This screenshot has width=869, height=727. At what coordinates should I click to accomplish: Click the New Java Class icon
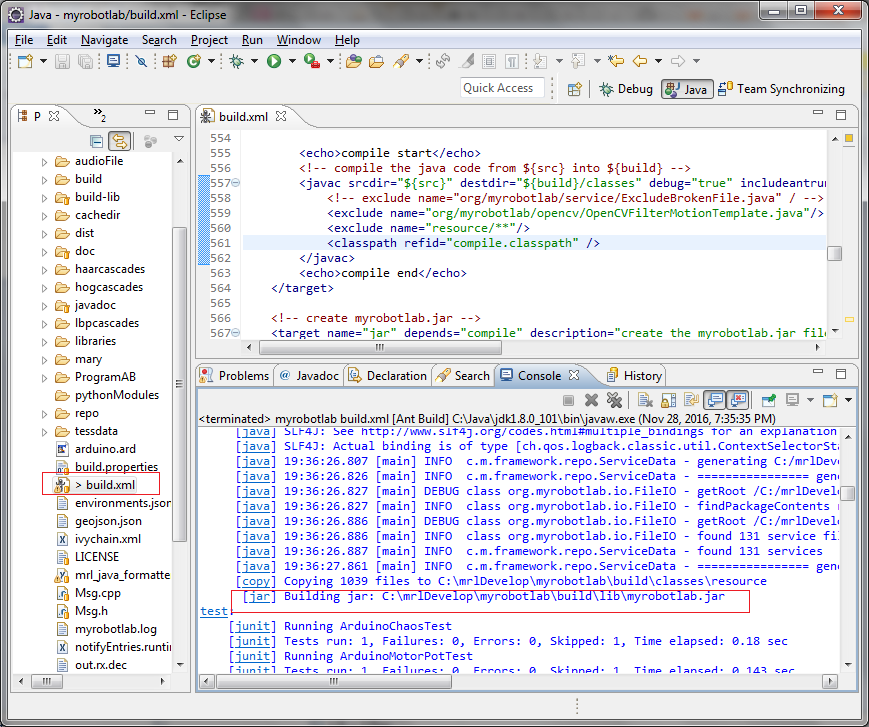click(x=193, y=61)
